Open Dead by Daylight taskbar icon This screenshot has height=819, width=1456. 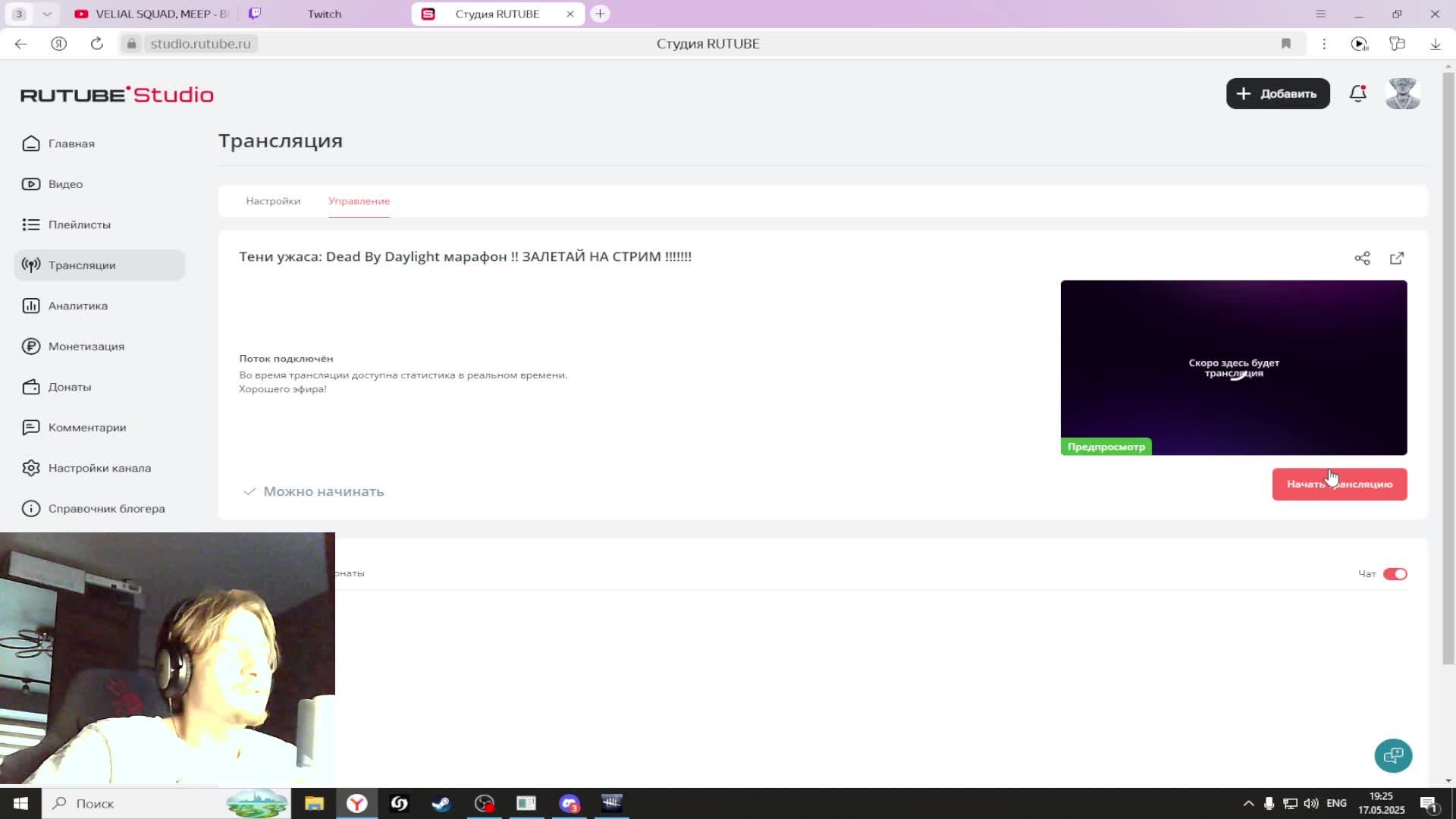point(611,803)
